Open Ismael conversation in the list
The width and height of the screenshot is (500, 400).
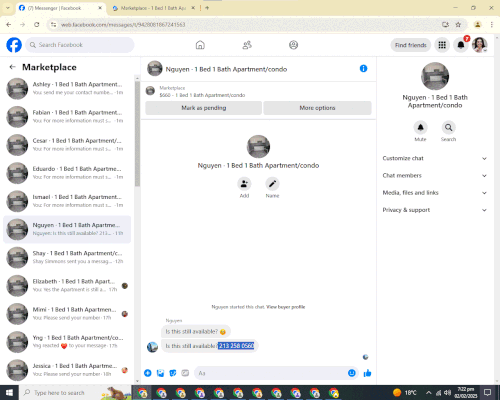(x=67, y=201)
